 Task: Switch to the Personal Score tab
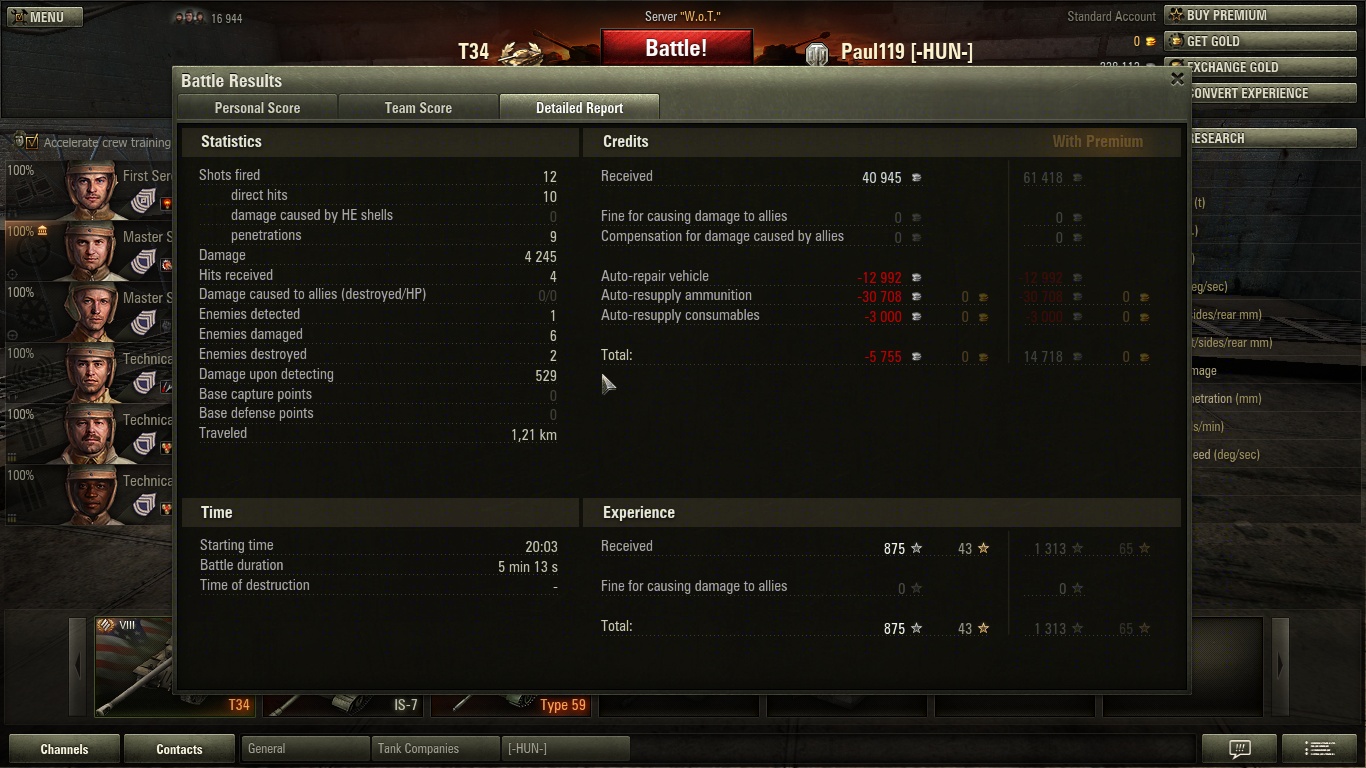[257, 108]
